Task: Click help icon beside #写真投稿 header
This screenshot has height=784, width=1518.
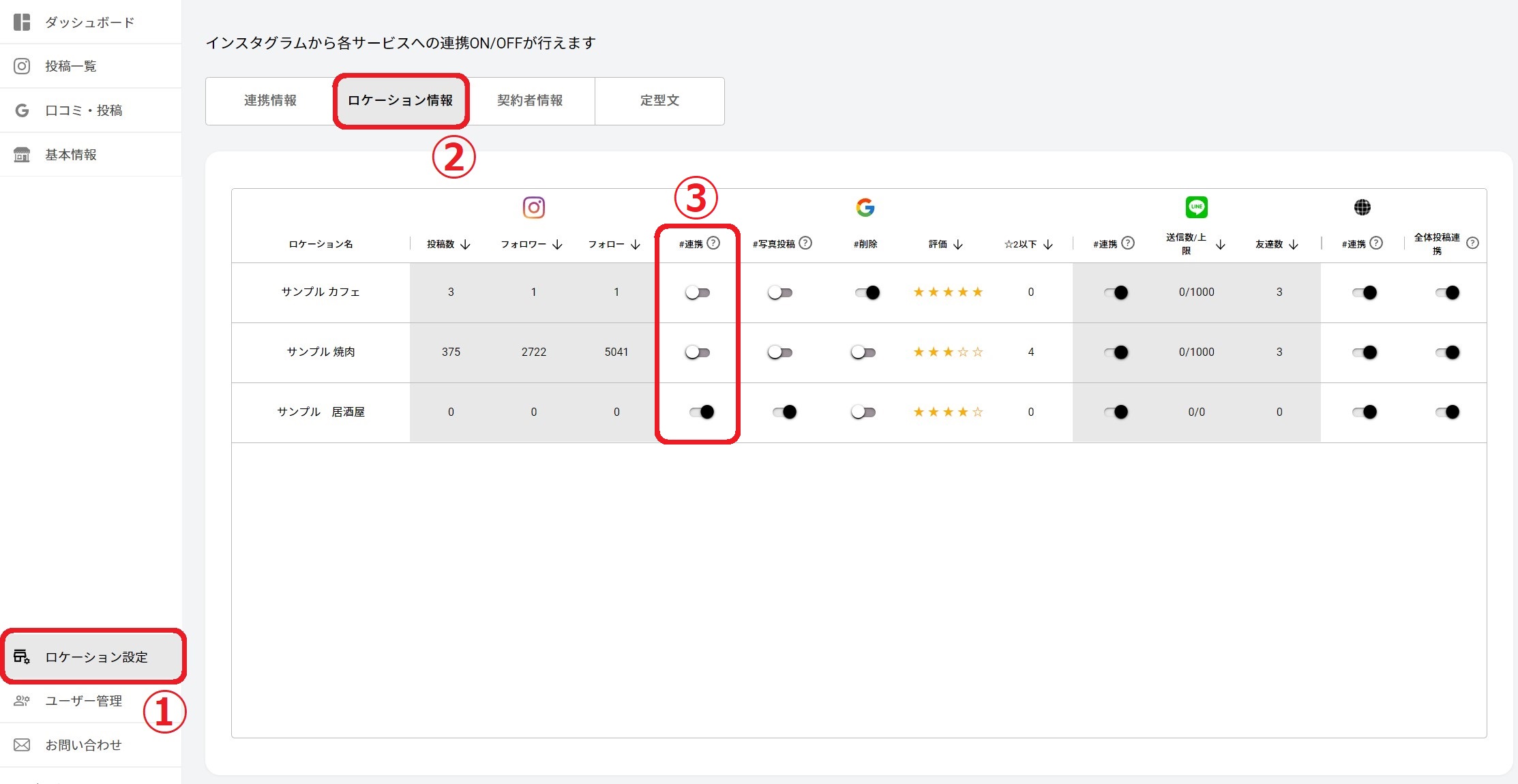Action: tap(805, 243)
